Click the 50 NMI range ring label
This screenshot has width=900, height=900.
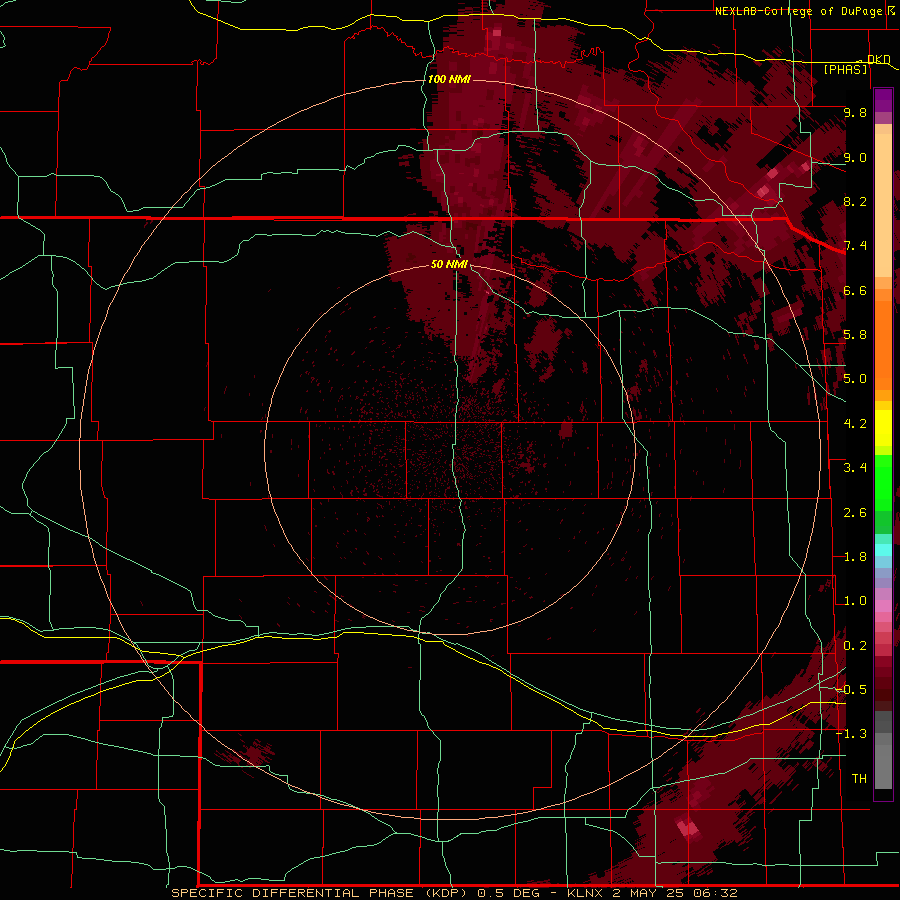[x=449, y=264]
